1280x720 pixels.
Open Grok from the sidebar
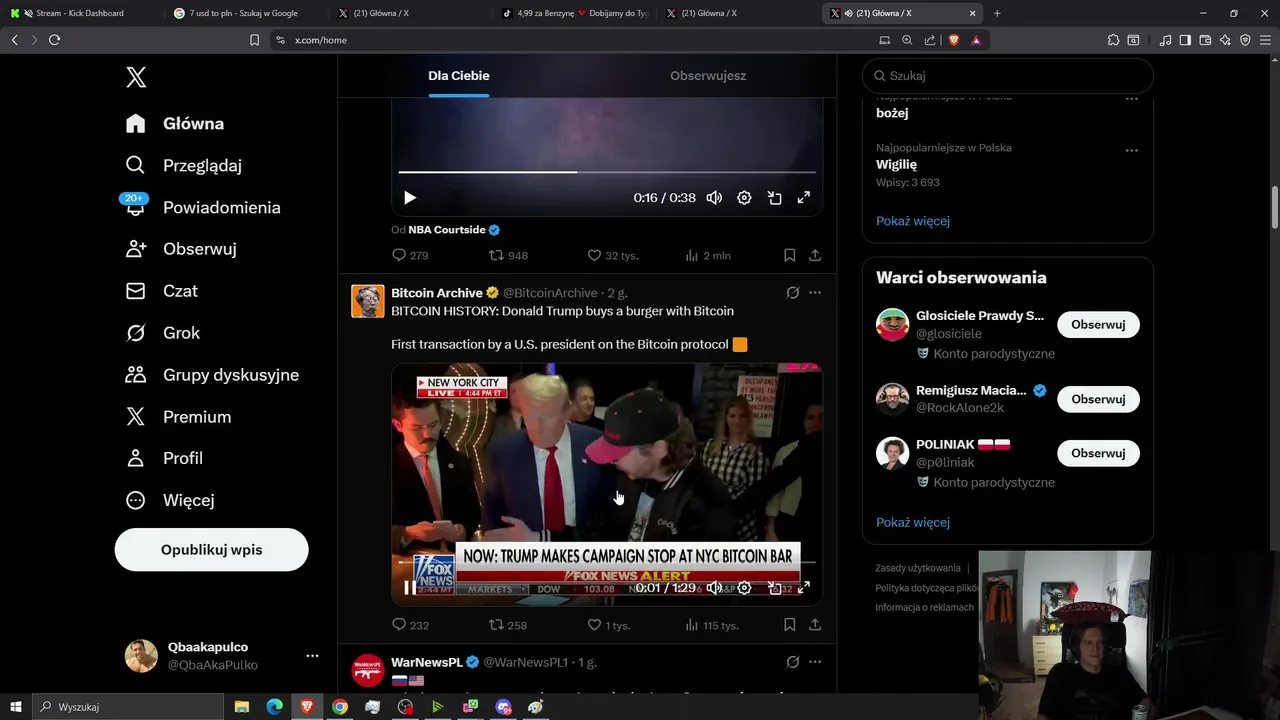pyautogui.click(x=163, y=333)
